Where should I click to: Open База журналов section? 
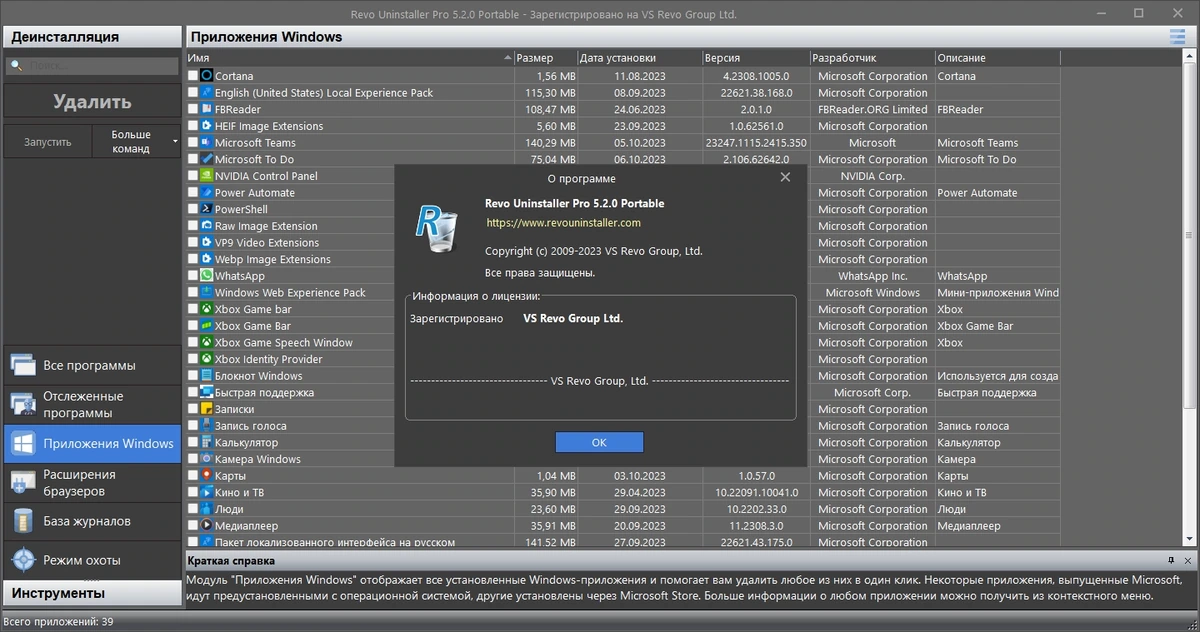[x=91, y=521]
